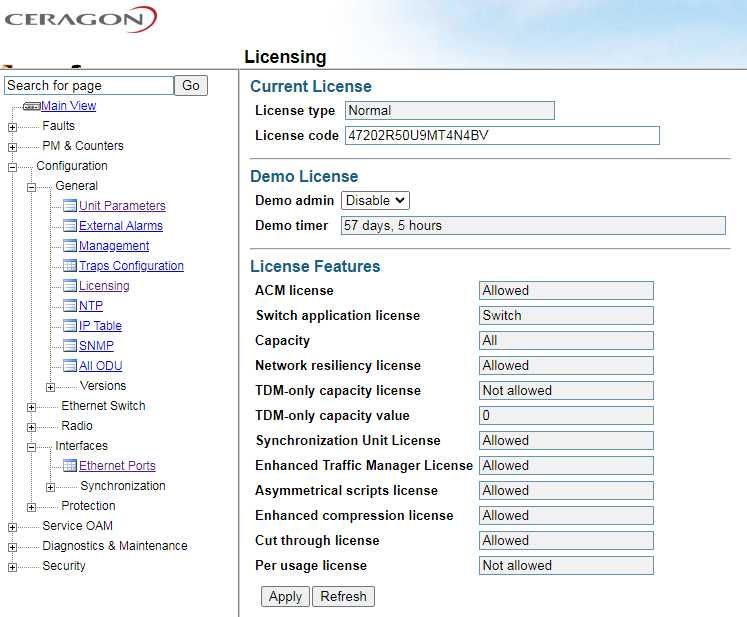Image resolution: width=747 pixels, height=617 pixels.
Task: Expand the Versions tree node
Action: [50, 387]
